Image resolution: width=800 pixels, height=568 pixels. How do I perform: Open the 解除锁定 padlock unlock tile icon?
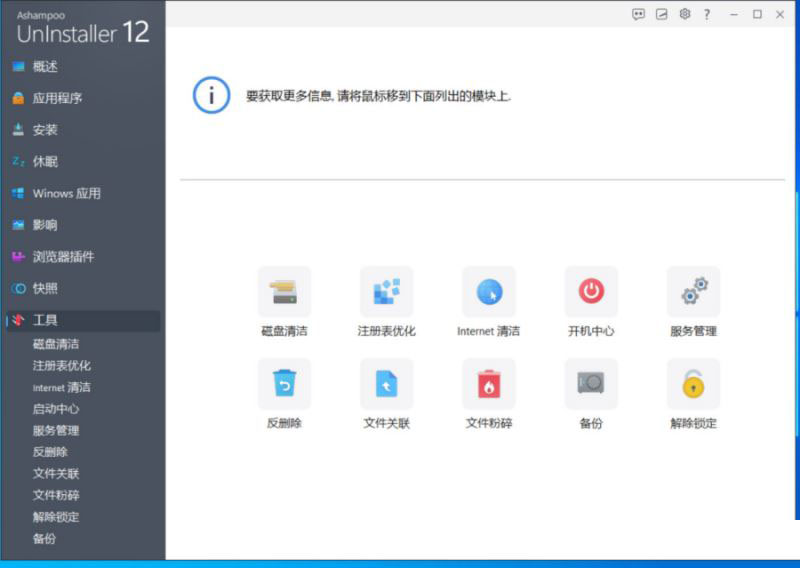coord(693,383)
